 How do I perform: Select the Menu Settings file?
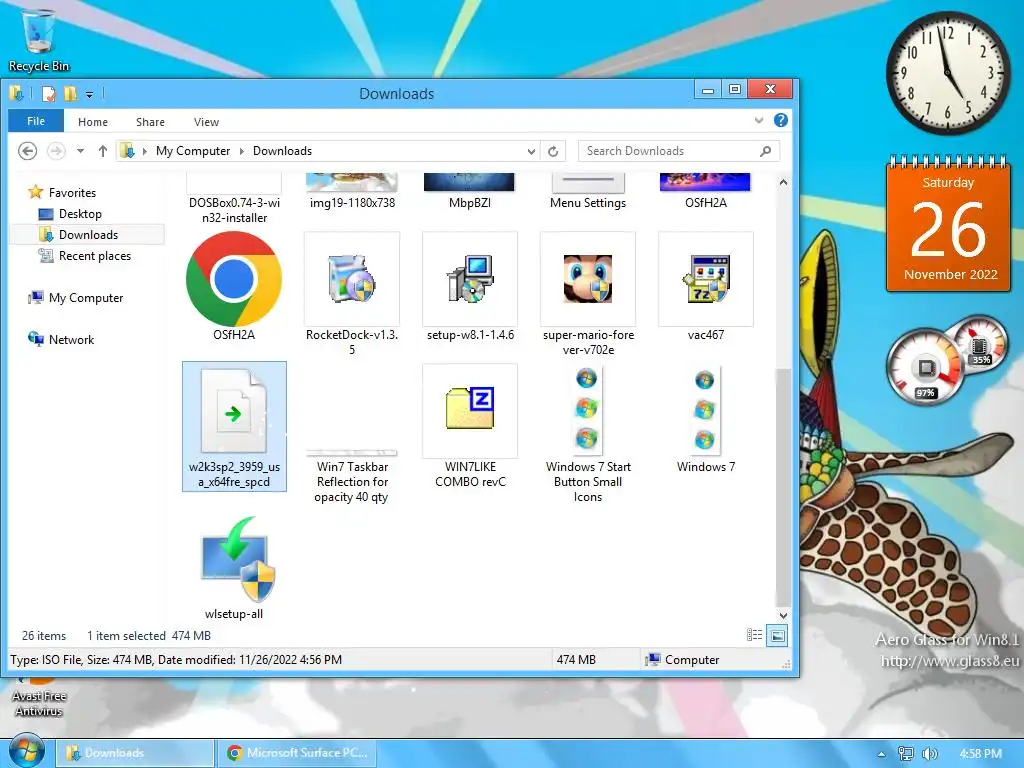click(x=588, y=189)
